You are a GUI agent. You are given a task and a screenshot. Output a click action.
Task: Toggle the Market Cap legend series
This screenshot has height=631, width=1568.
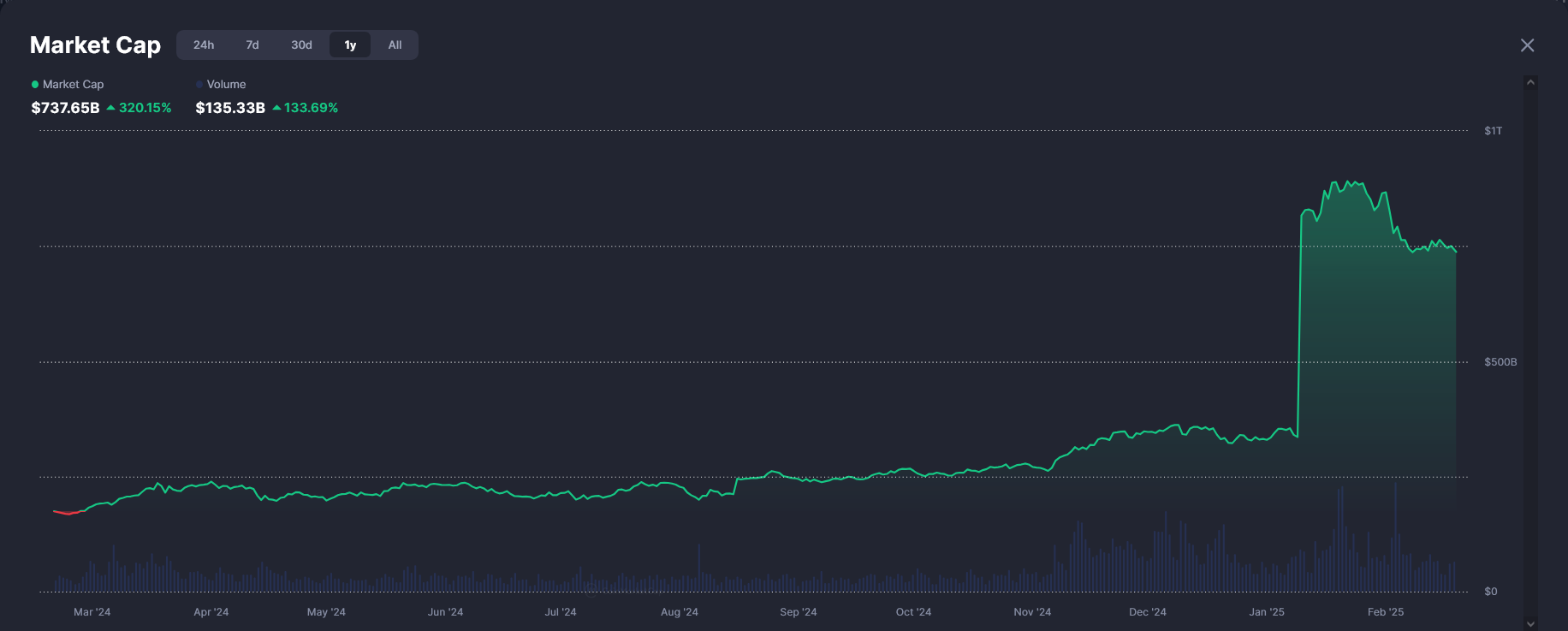[68, 85]
